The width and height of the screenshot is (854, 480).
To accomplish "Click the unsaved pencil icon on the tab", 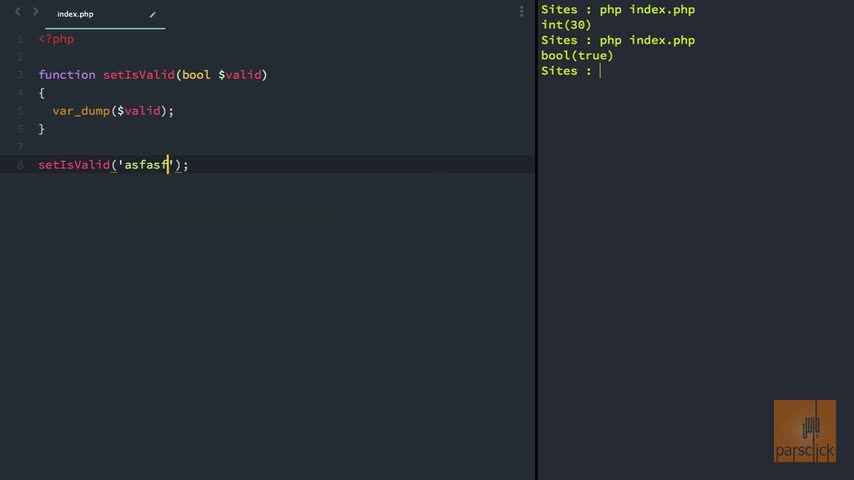I will coord(152,14).
